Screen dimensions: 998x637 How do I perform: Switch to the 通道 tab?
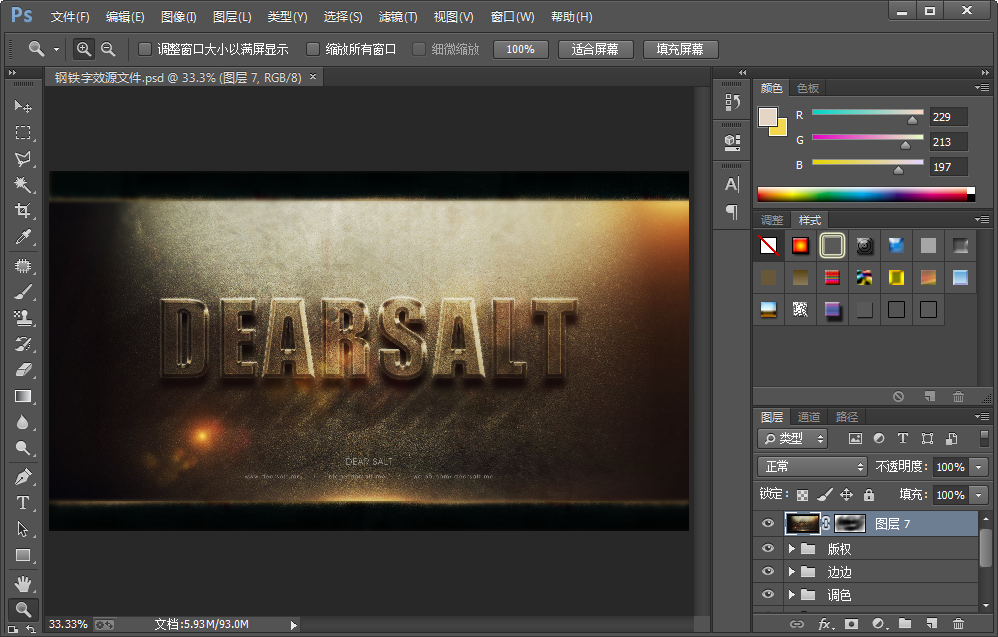[x=809, y=416]
